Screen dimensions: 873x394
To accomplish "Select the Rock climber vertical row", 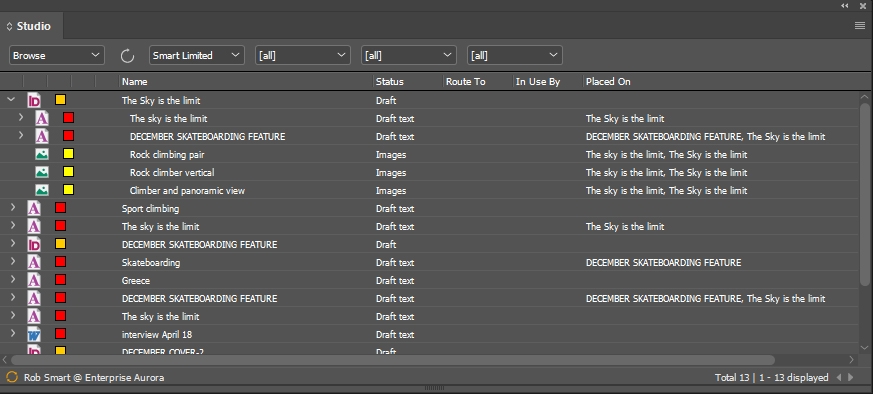I will (428, 173).
